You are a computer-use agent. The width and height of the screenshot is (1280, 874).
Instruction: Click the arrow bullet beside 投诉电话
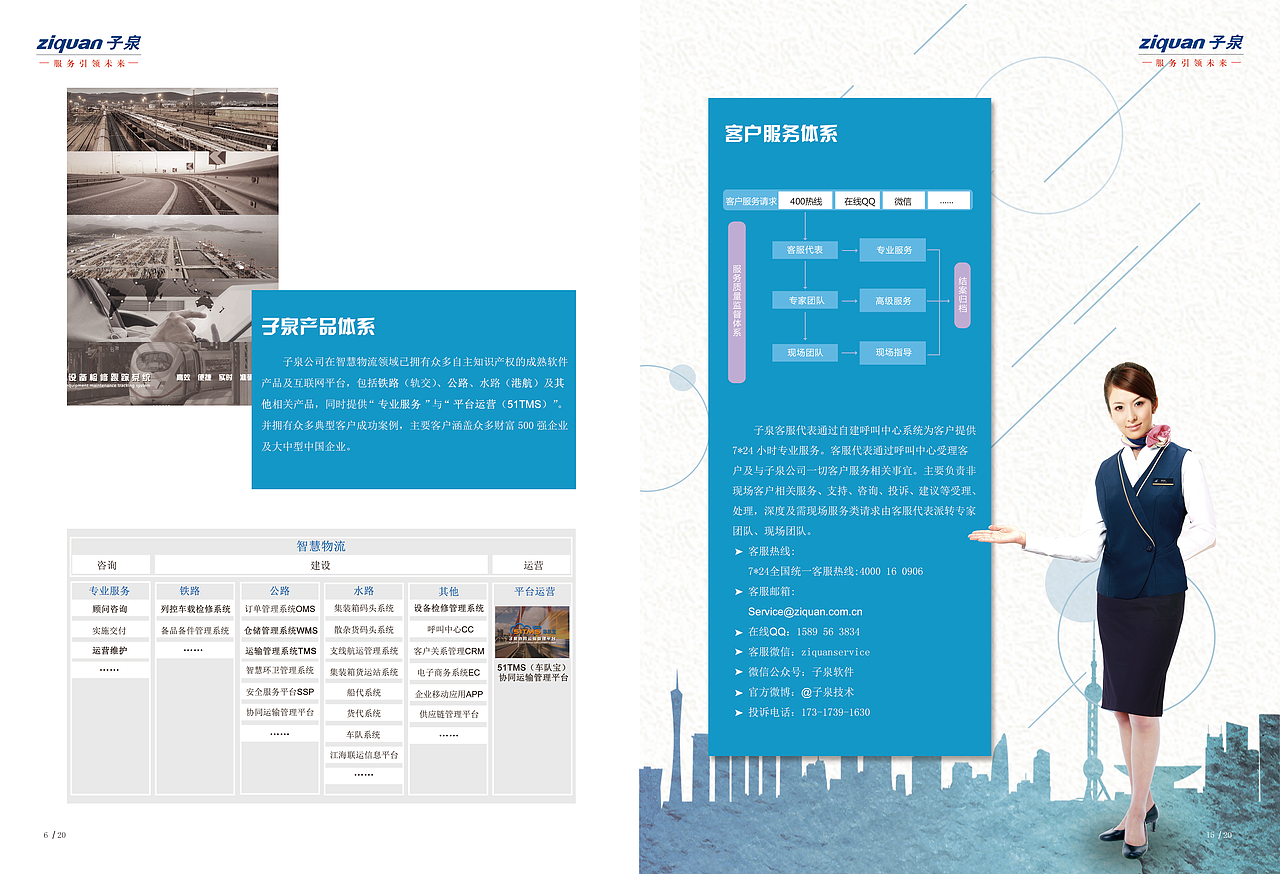pos(739,712)
